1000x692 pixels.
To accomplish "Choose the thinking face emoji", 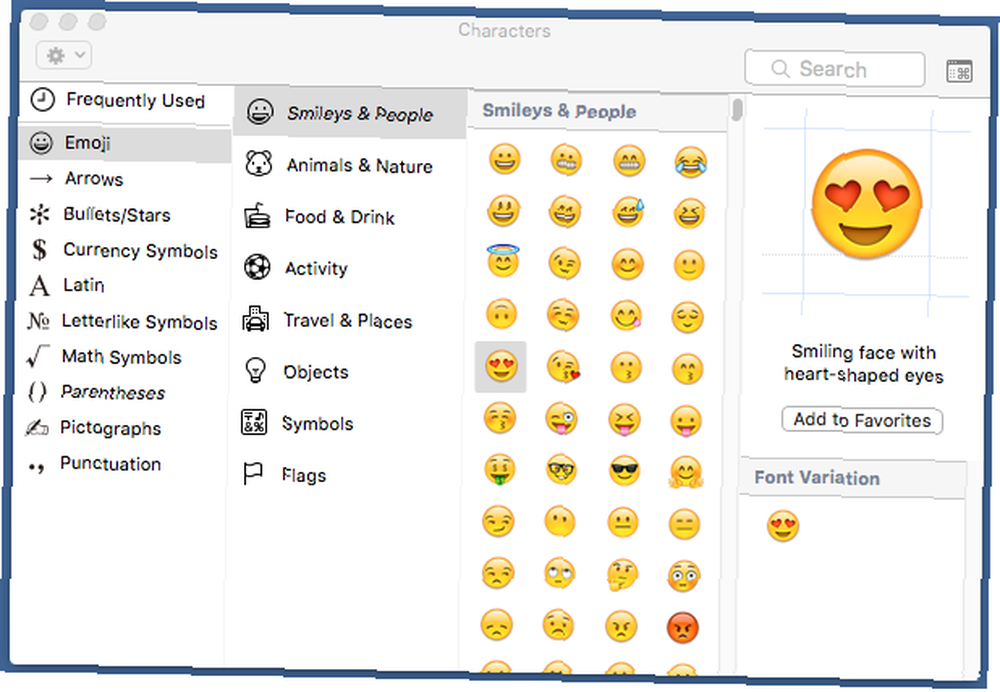I will [622, 575].
